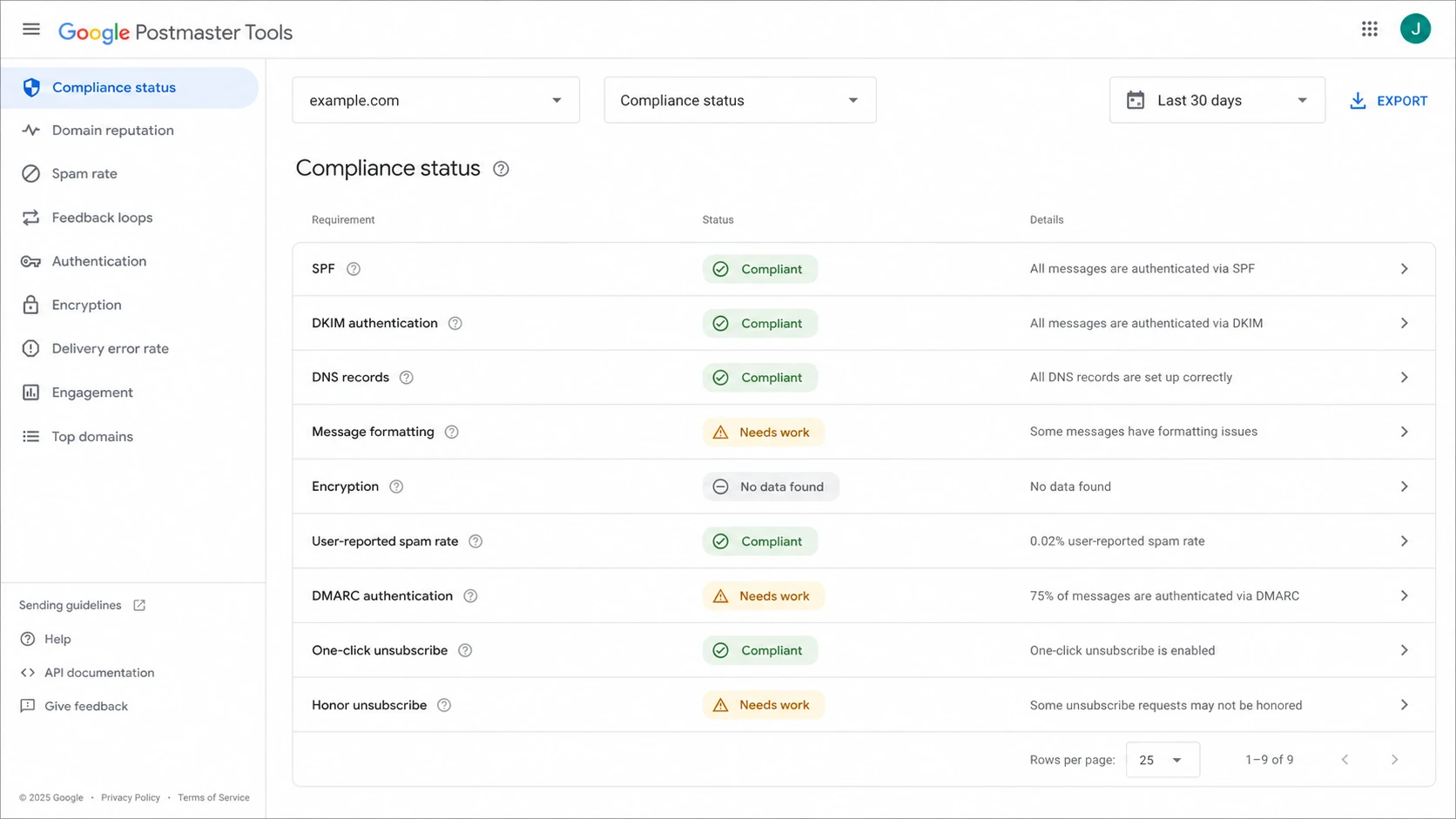Go to Delivery error rate page

pyautogui.click(x=110, y=348)
